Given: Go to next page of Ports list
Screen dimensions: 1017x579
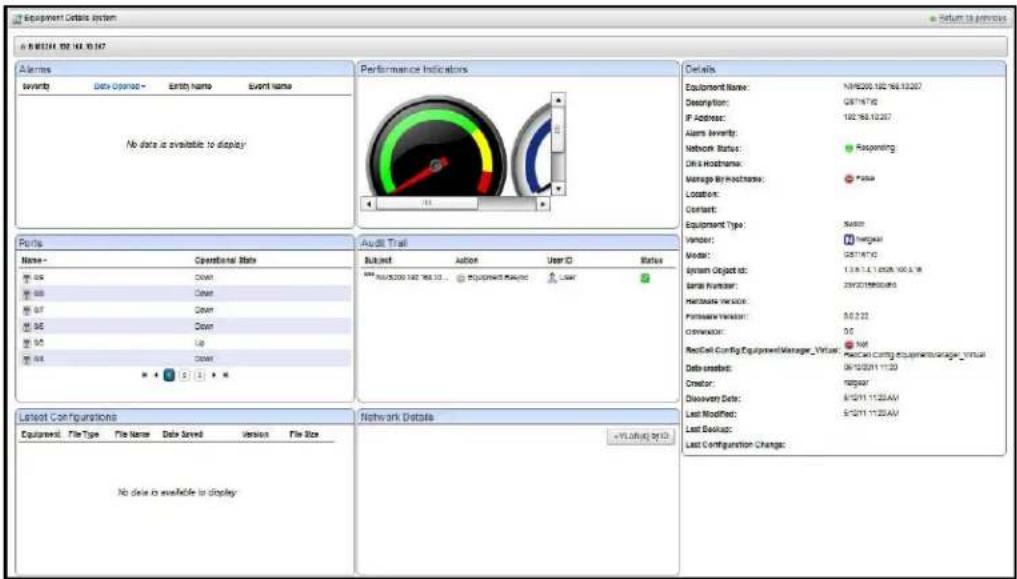Looking at the screenshot, I should click(214, 375).
